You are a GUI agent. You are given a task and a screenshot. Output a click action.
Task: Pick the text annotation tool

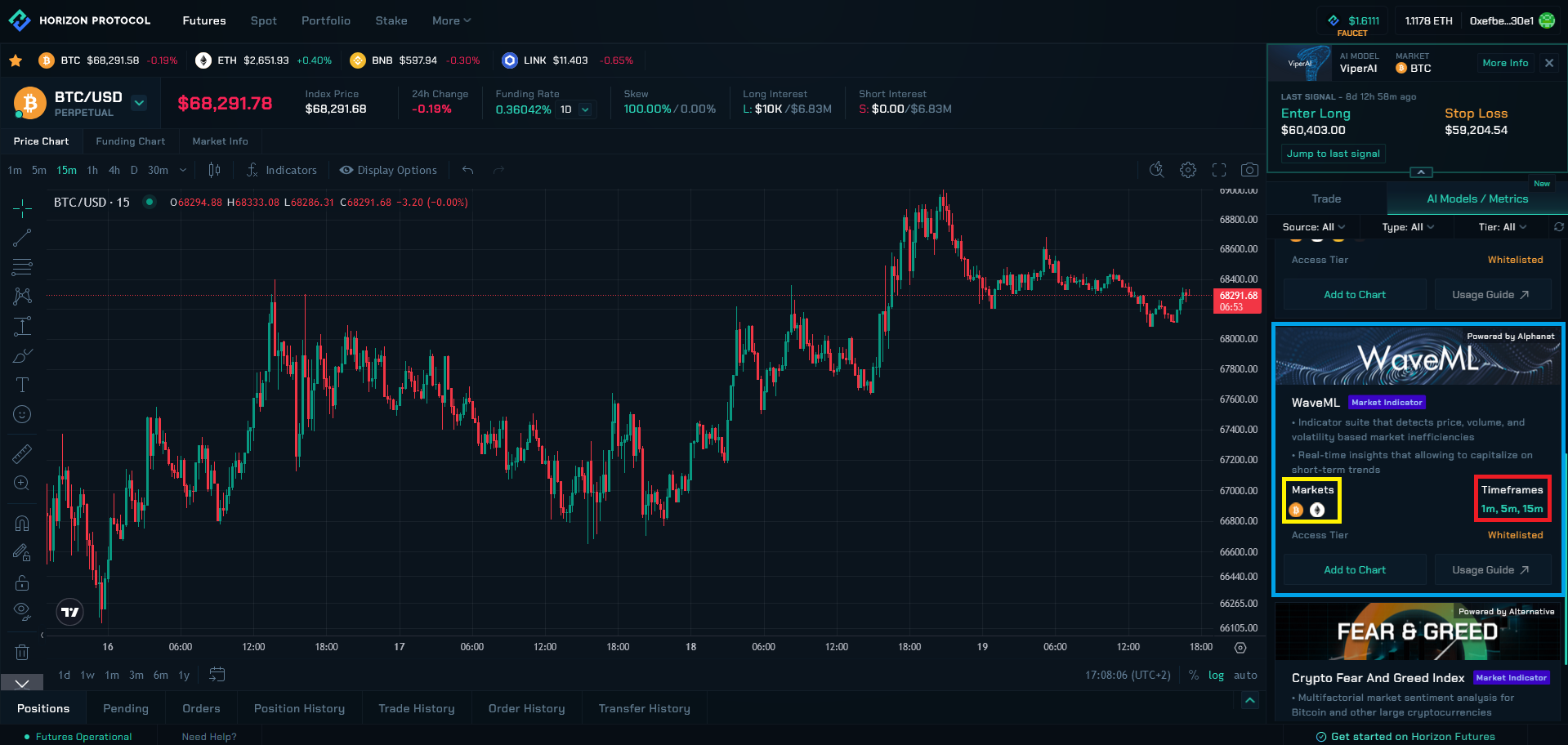tap(22, 385)
